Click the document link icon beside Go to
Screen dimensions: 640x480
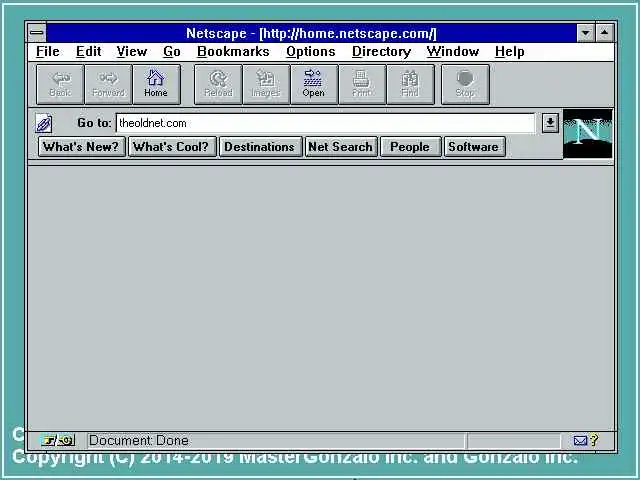[44, 123]
